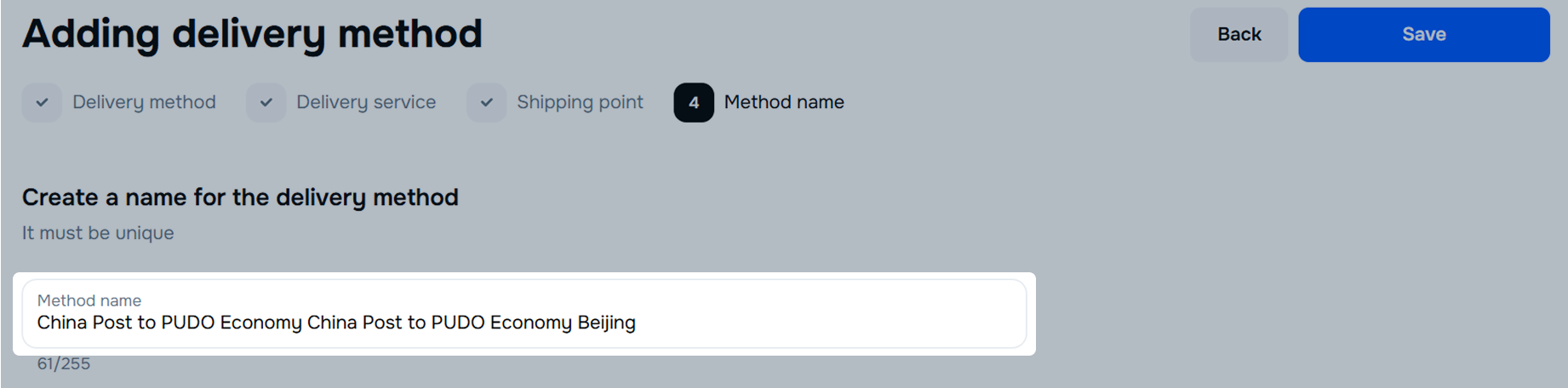Click the Shipping point checkmark icon
1568x388 pixels.
(487, 103)
